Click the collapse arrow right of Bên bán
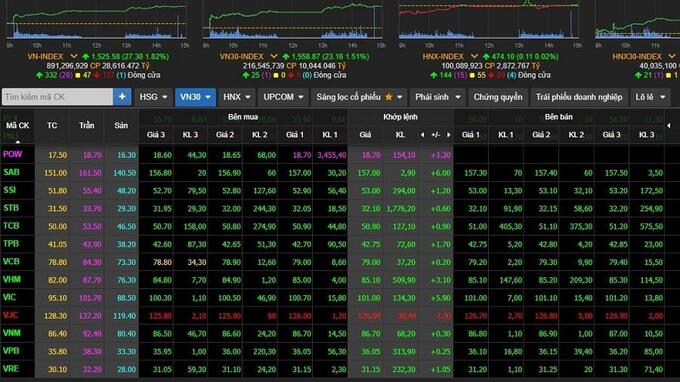 click(x=669, y=125)
